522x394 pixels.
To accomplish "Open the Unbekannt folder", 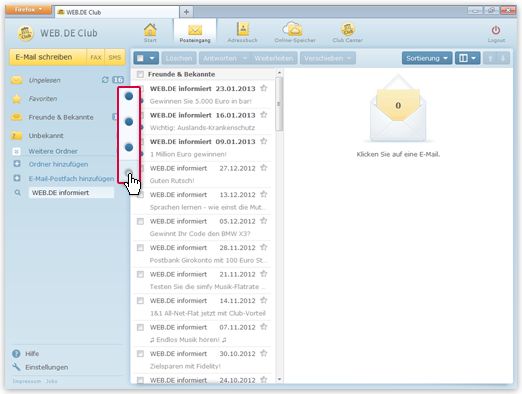I will tap(46, 136).
